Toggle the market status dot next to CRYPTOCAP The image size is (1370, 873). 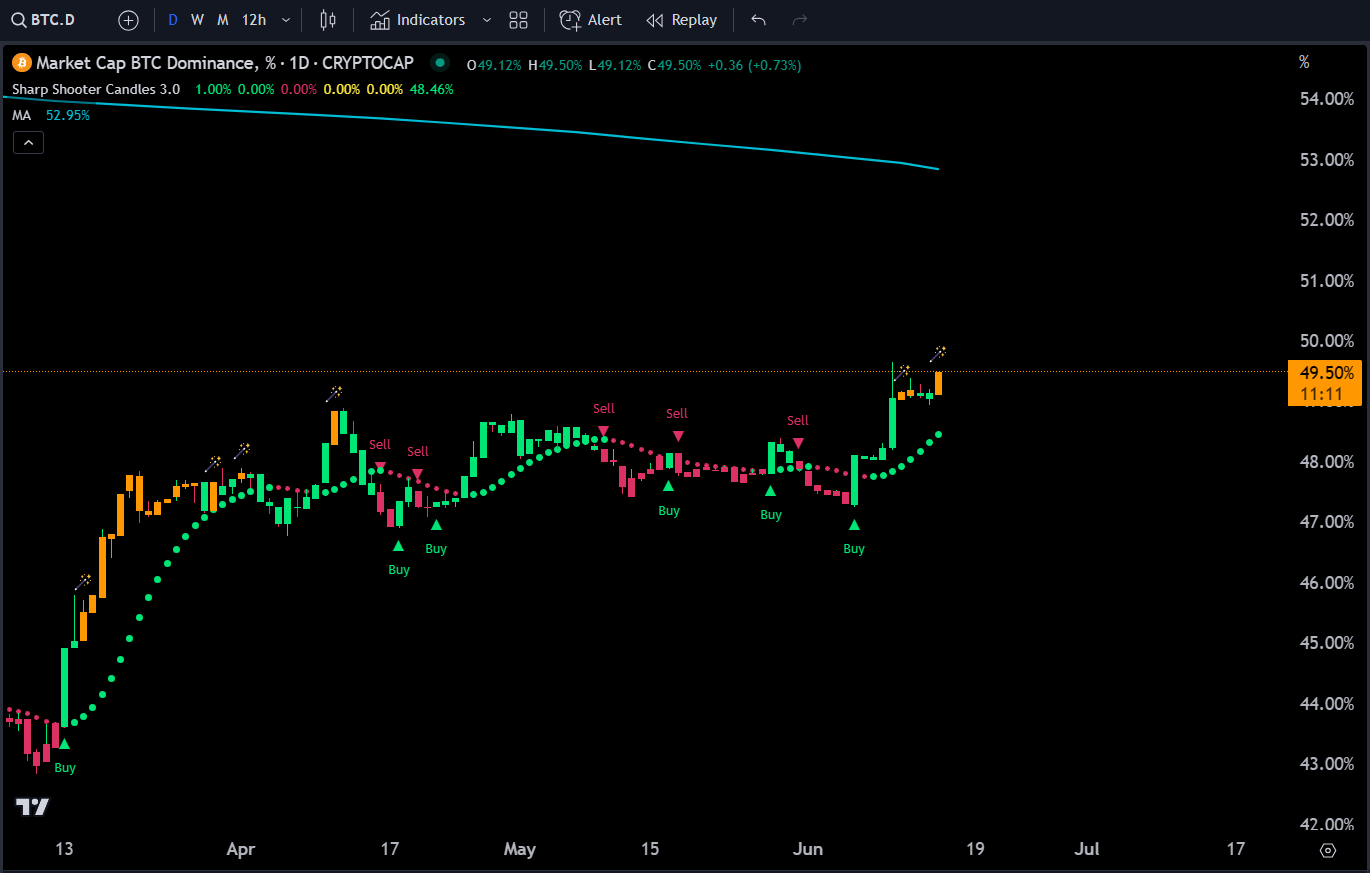point(439,62)
